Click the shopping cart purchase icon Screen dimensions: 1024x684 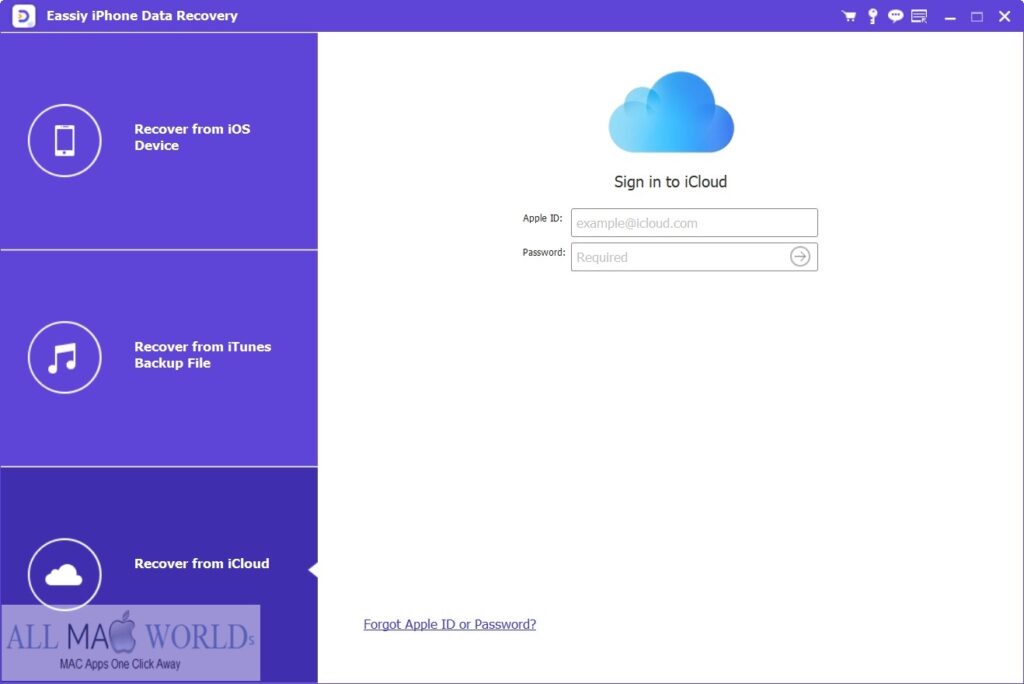[849, 16]
